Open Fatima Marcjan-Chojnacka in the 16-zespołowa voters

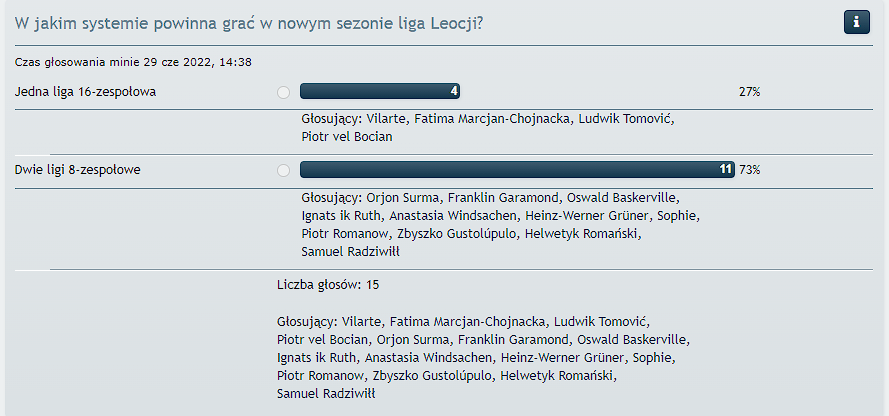493,119
